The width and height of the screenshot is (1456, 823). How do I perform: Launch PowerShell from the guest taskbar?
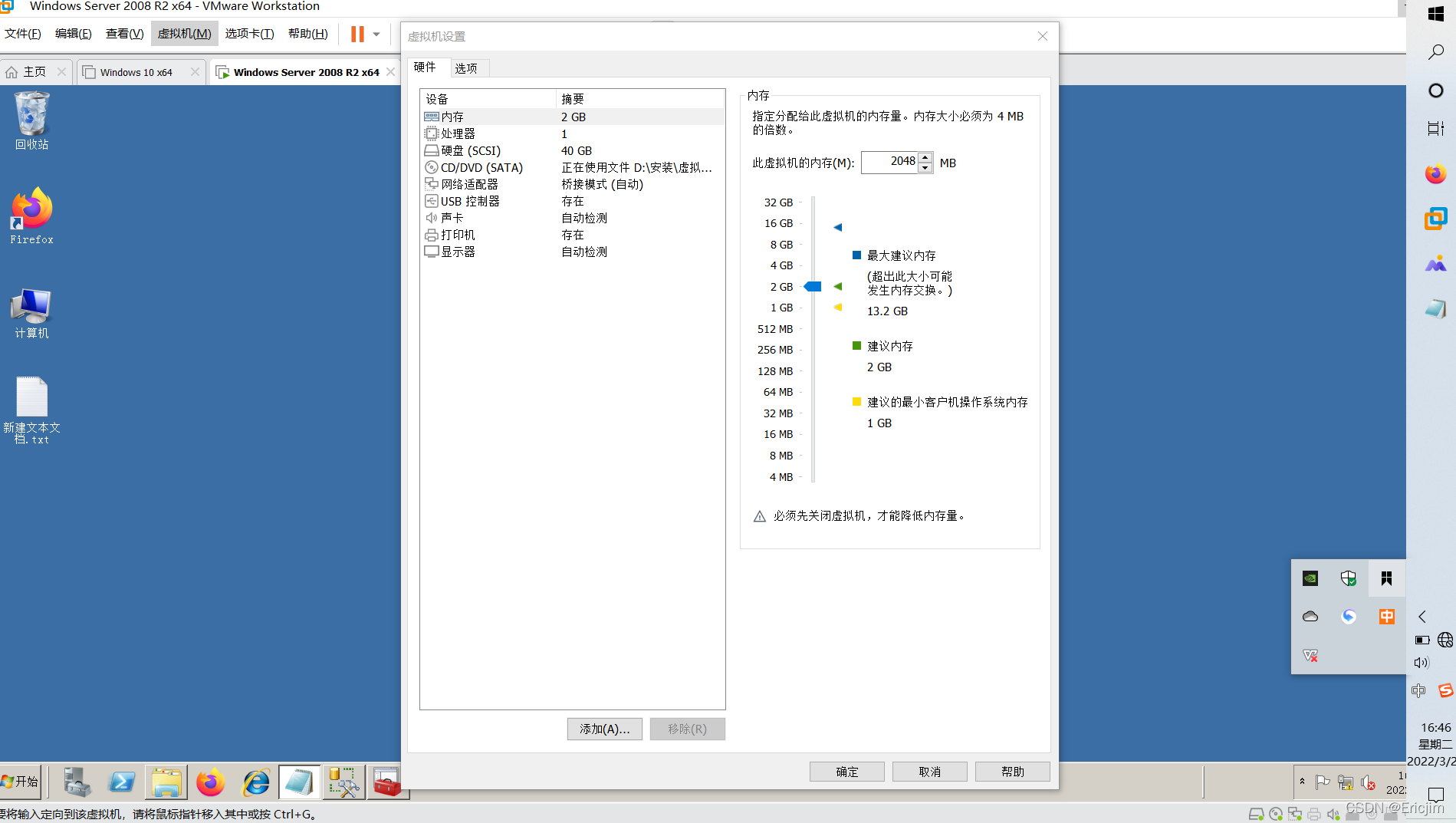121,782
